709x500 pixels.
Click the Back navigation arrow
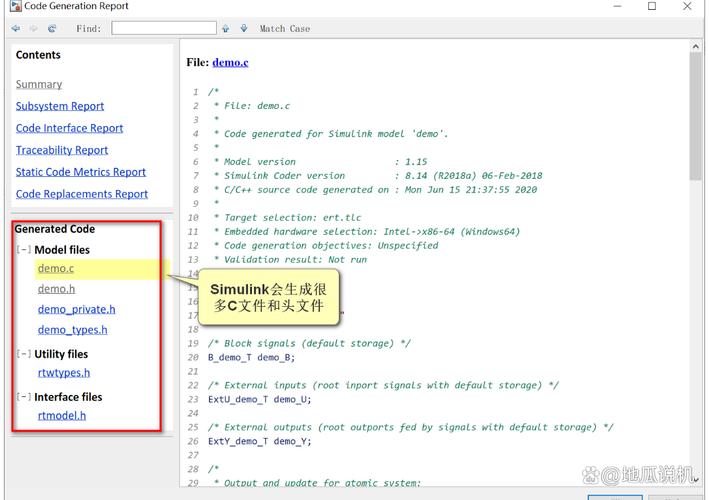tap(16, 29)
